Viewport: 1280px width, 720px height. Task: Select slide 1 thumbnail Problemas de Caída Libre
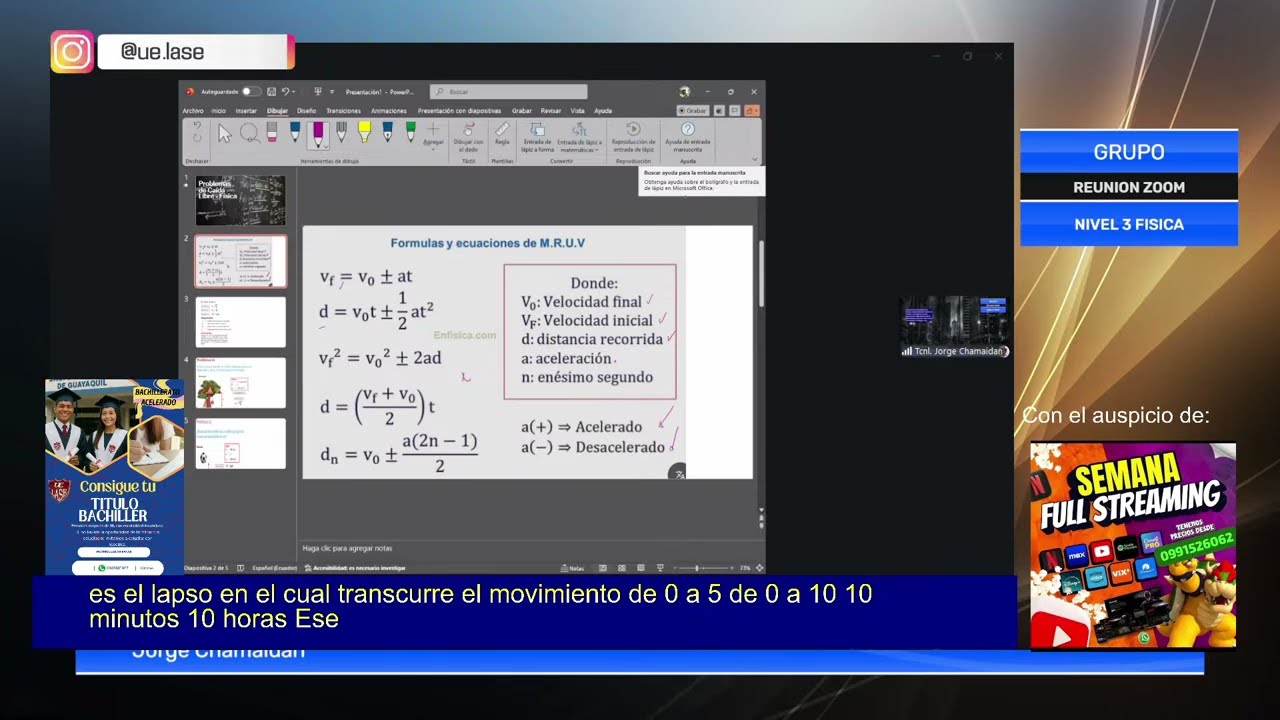tap(240, 200)
